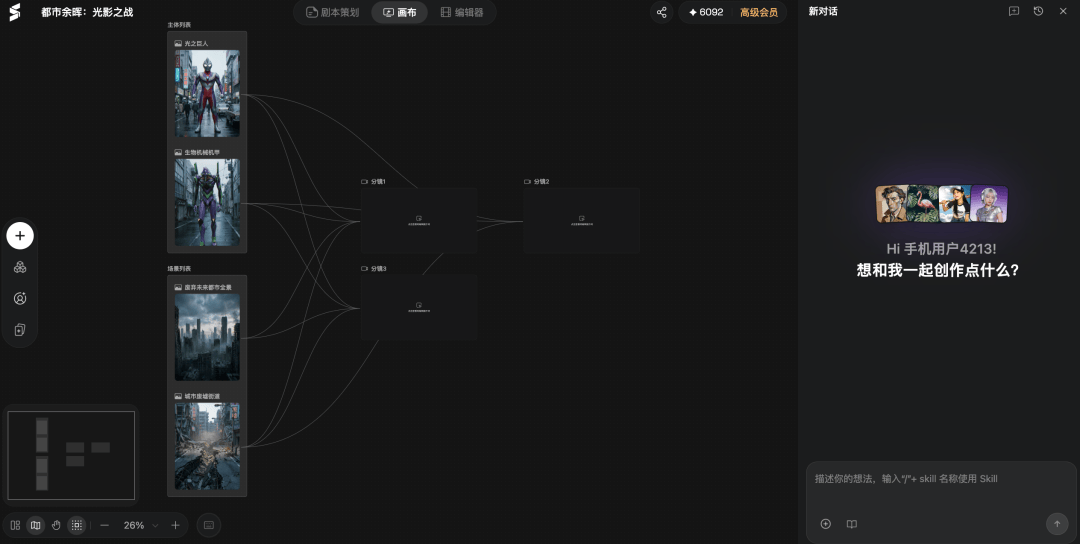The height and width of the screenshot is (544, 1080).
Task: Open the 分镜3 storyboard node
Action: [x=419, y=307]
